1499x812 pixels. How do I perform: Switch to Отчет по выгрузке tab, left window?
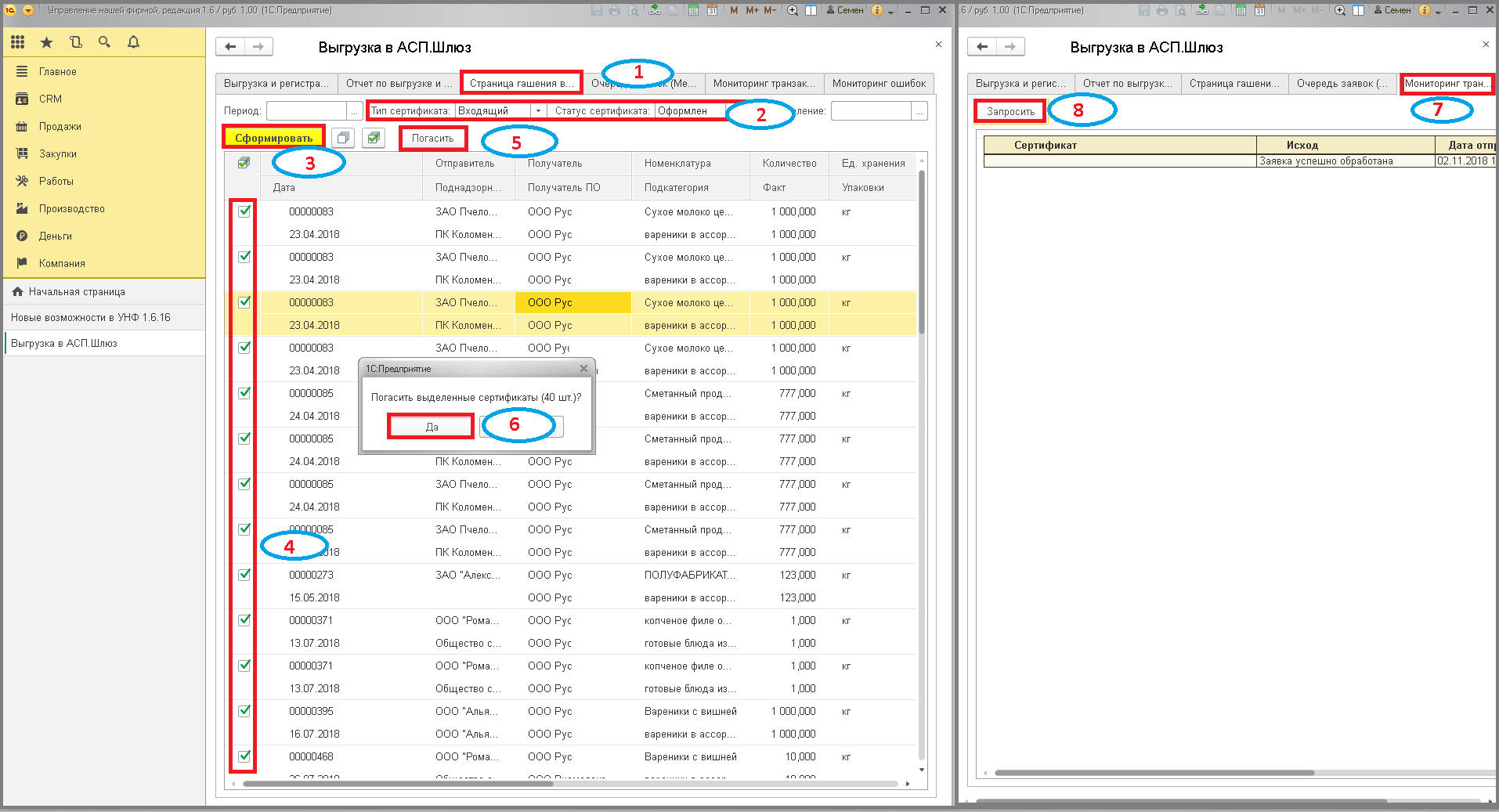(x=399, y=84)
